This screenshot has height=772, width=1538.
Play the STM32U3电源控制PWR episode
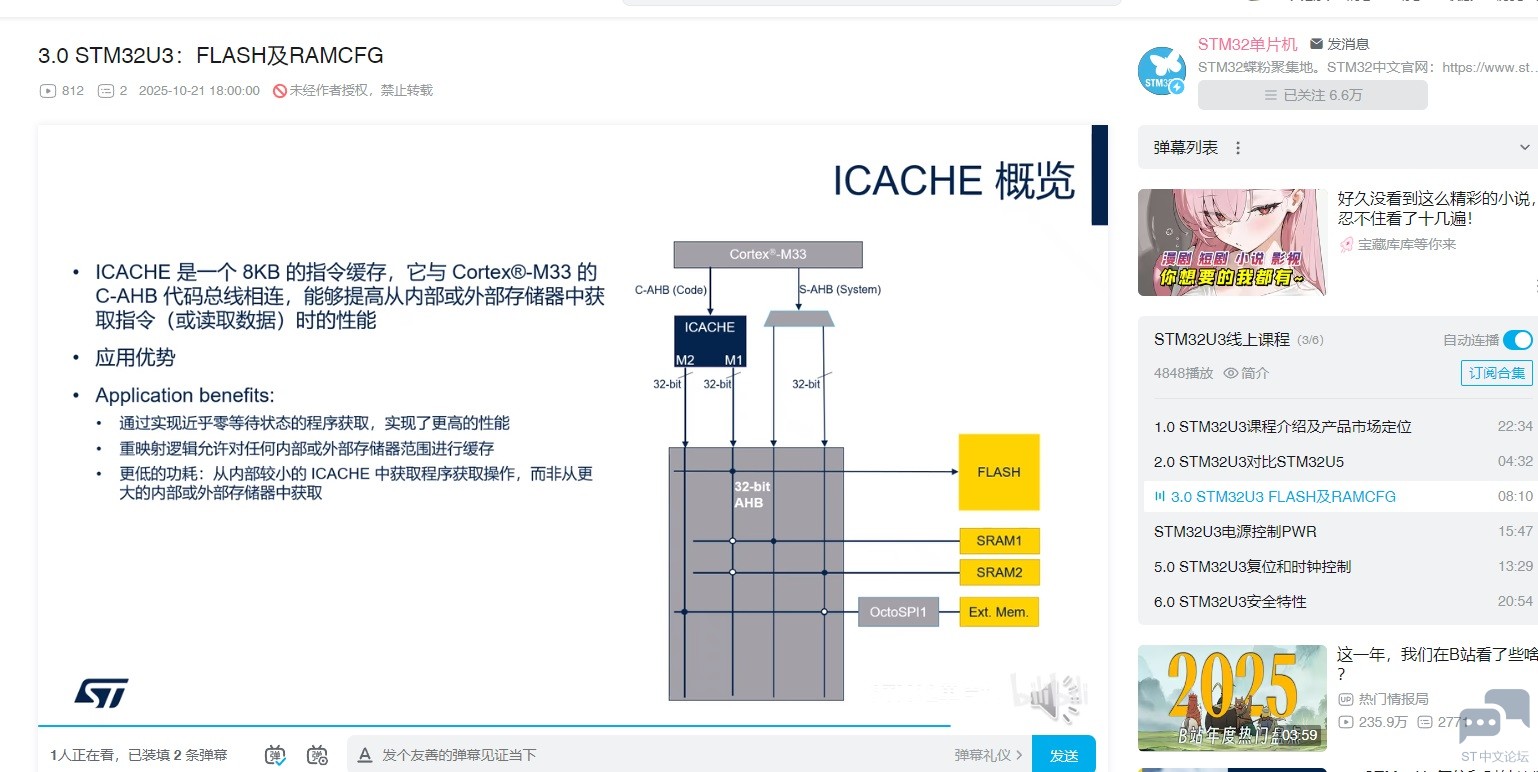point(1343,531)
